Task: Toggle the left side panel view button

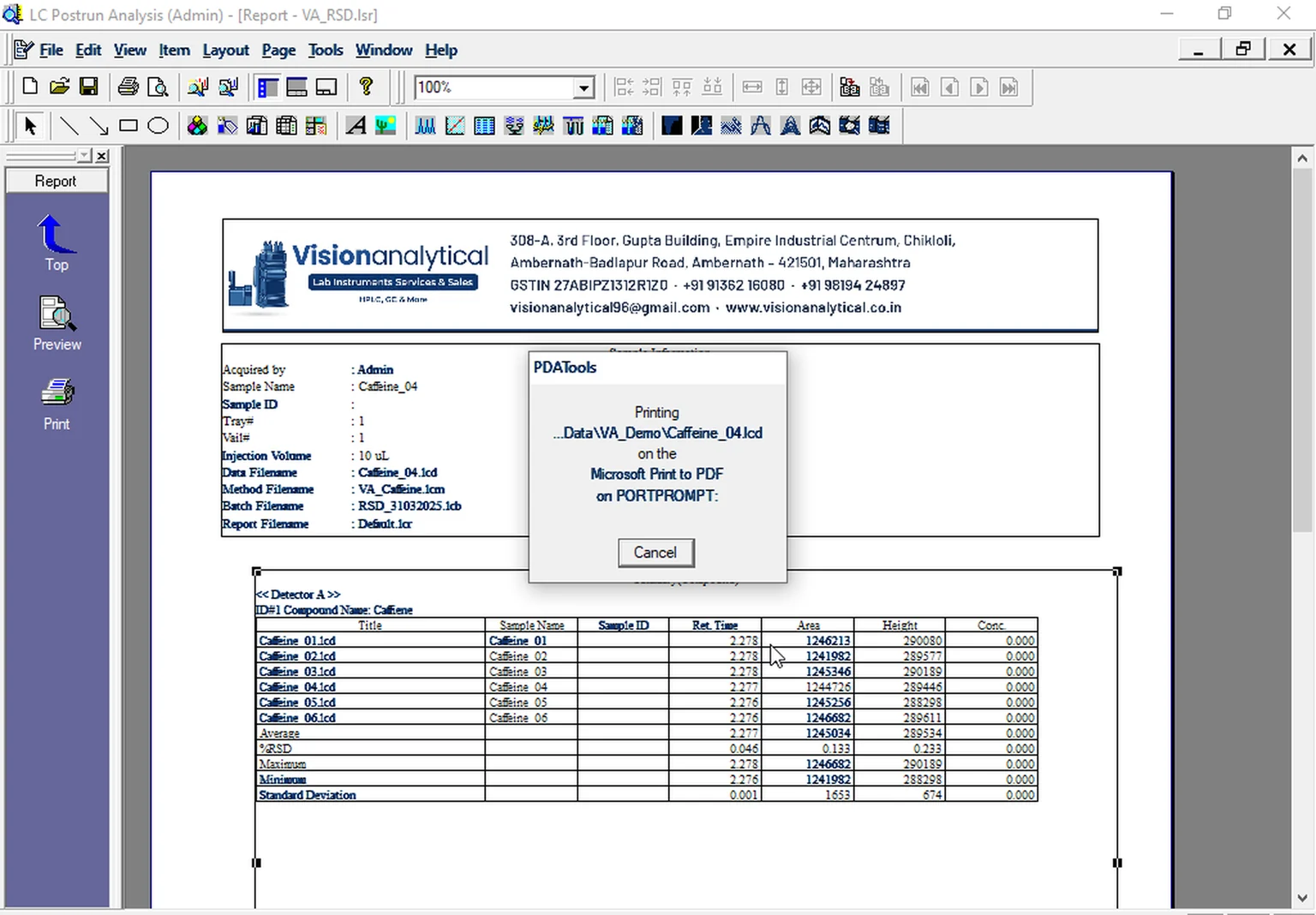Action: pyautogui.click(x=267, y=87)
